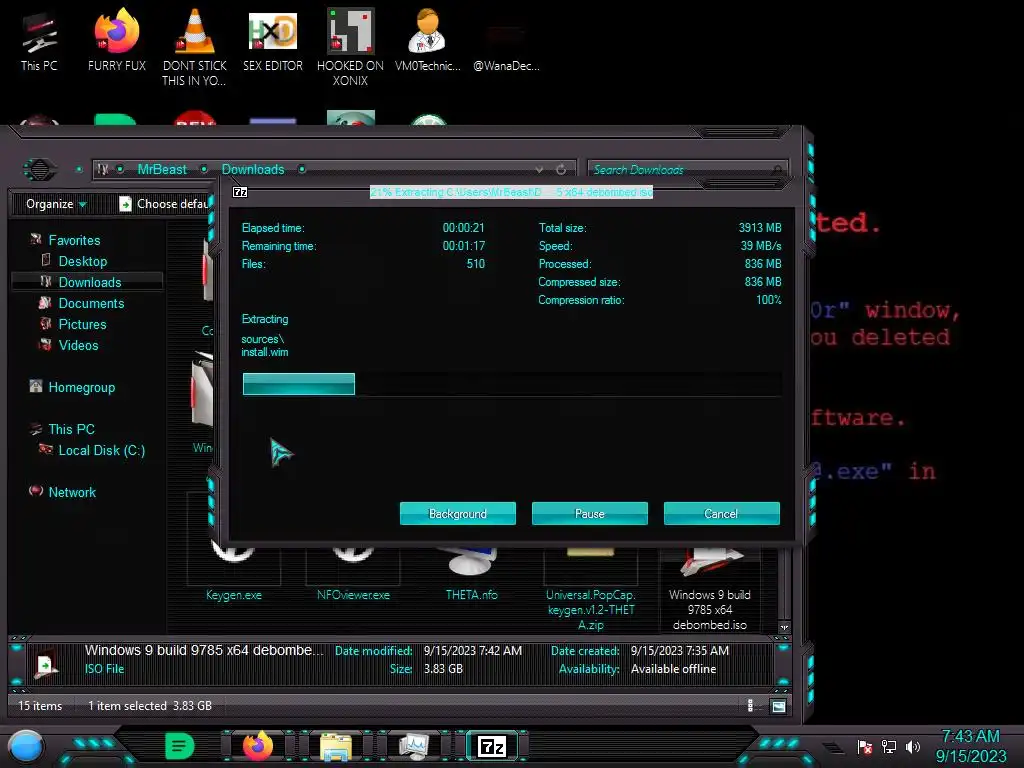Click the 7z icon in dialog title bar

[240, 192]
